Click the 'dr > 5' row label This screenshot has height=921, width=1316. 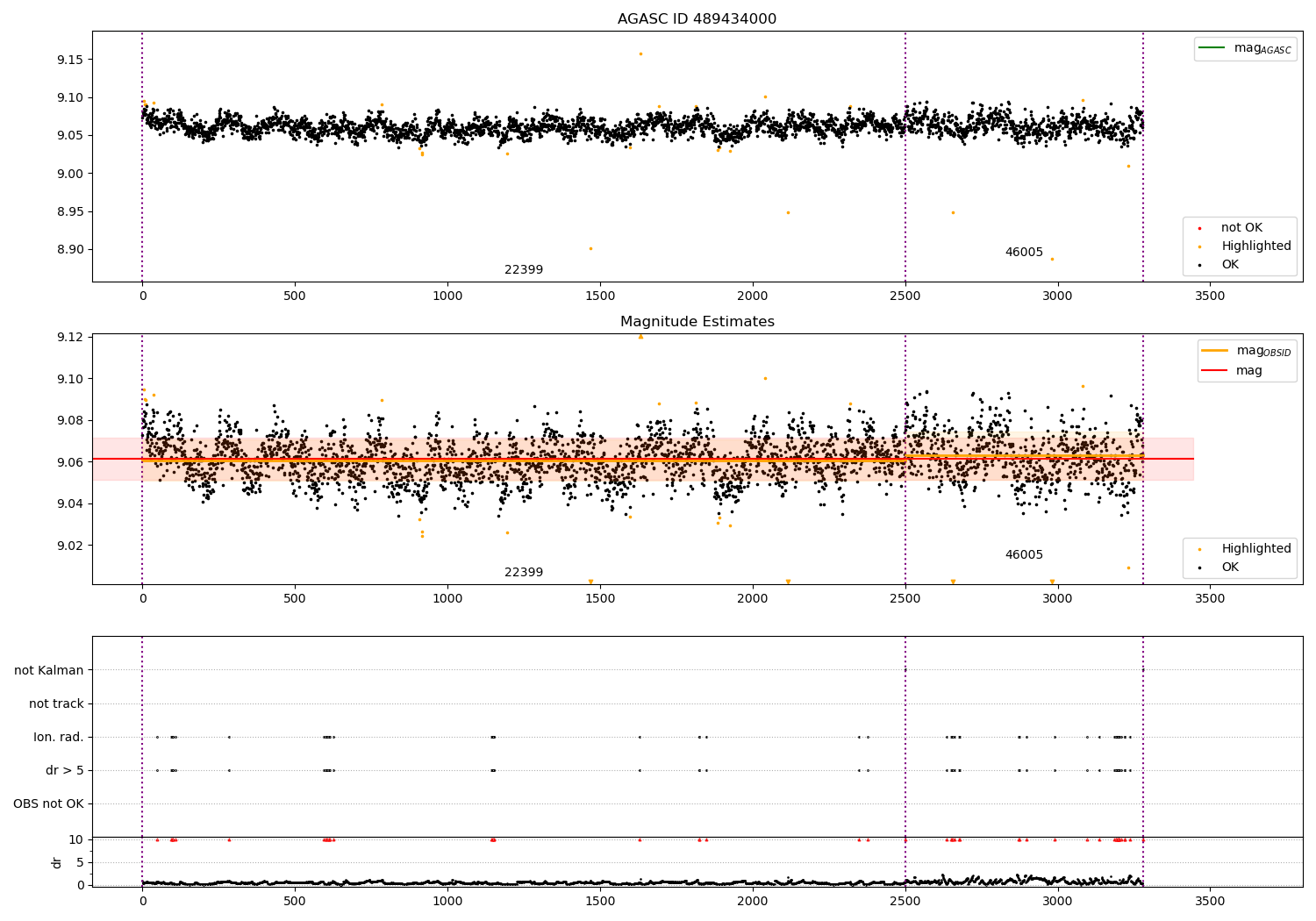tap(65, 771)
